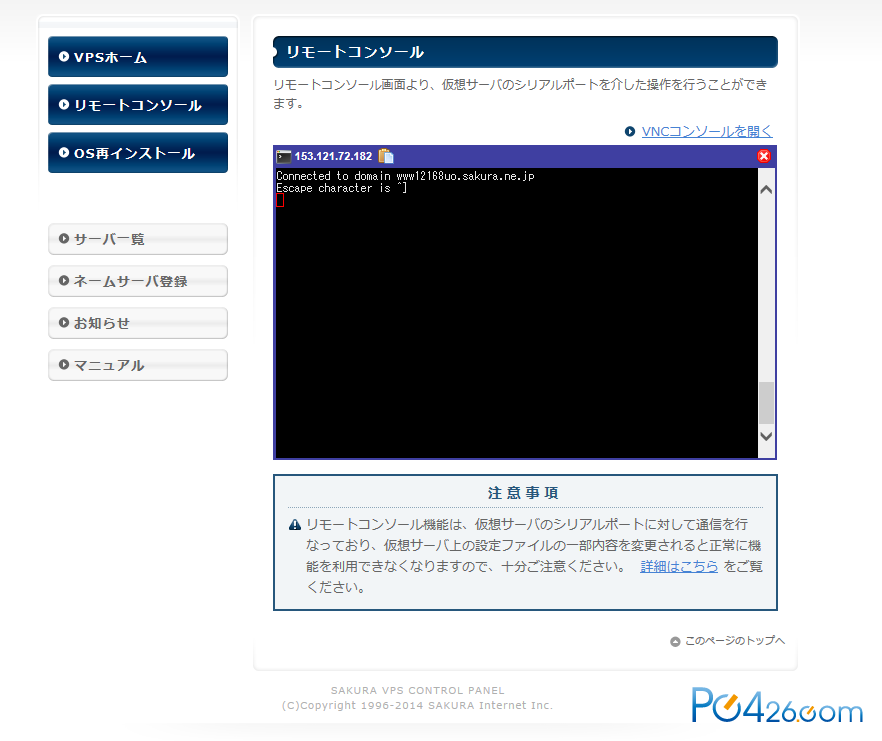This screenshot has height=741, width=882.
Task: Click the paste clipboard icon next to the IP address
Action: (x=386, y=156)
